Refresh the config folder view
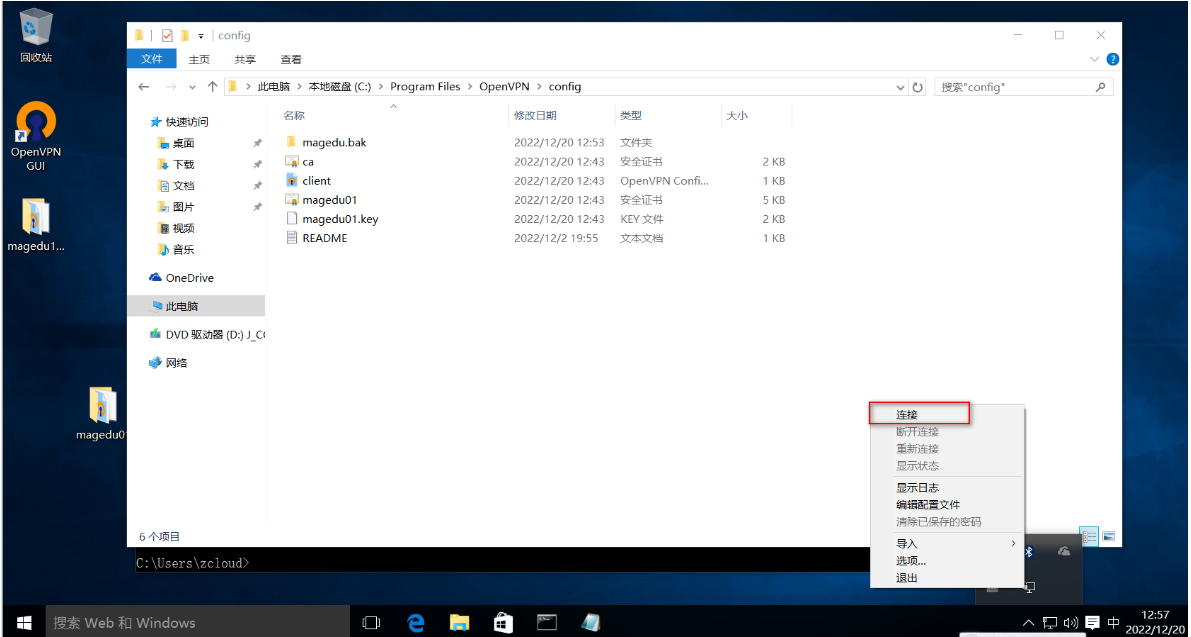 click(x=918, y=87)
